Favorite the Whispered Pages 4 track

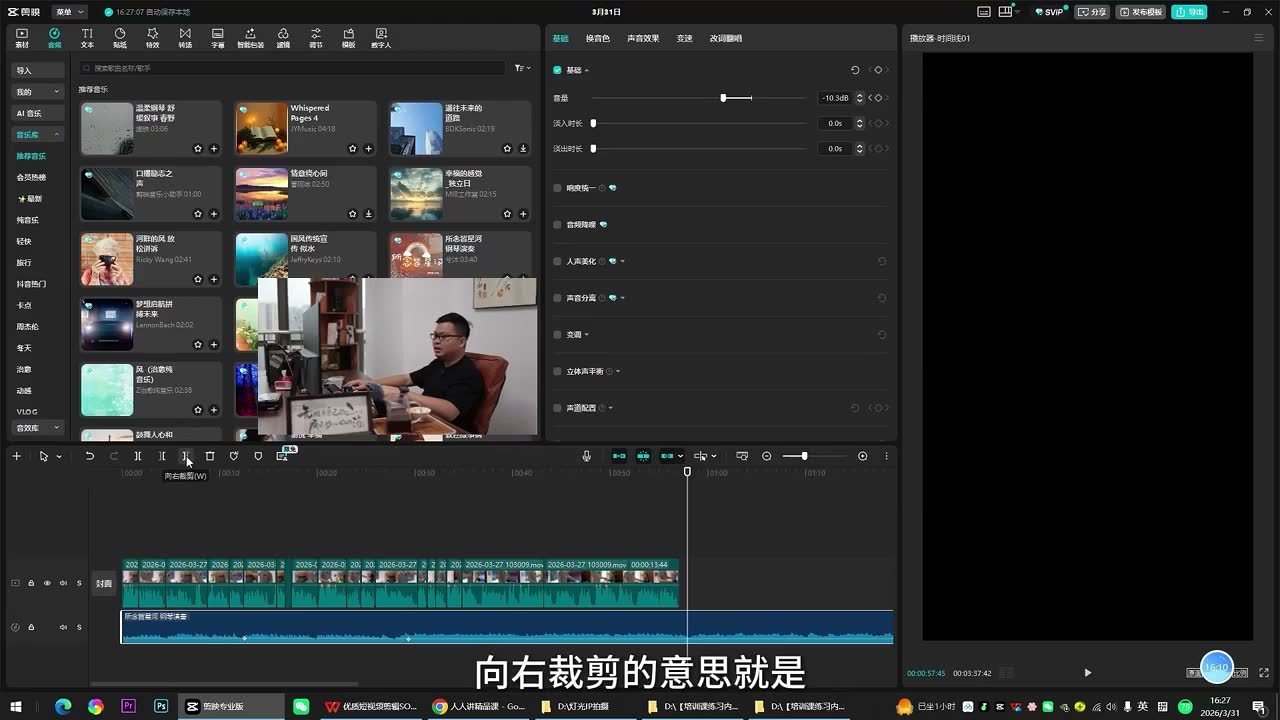point(353,148)
